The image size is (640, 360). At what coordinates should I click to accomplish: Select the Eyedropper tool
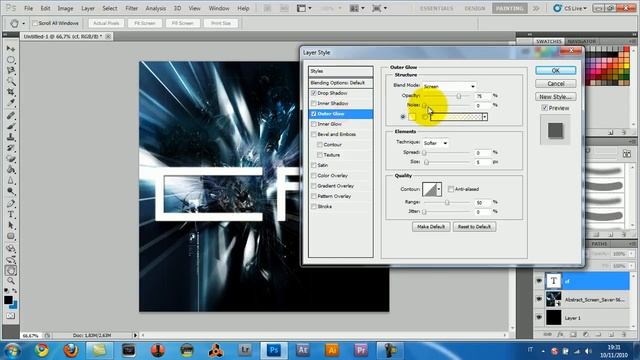tap(11, 103)
